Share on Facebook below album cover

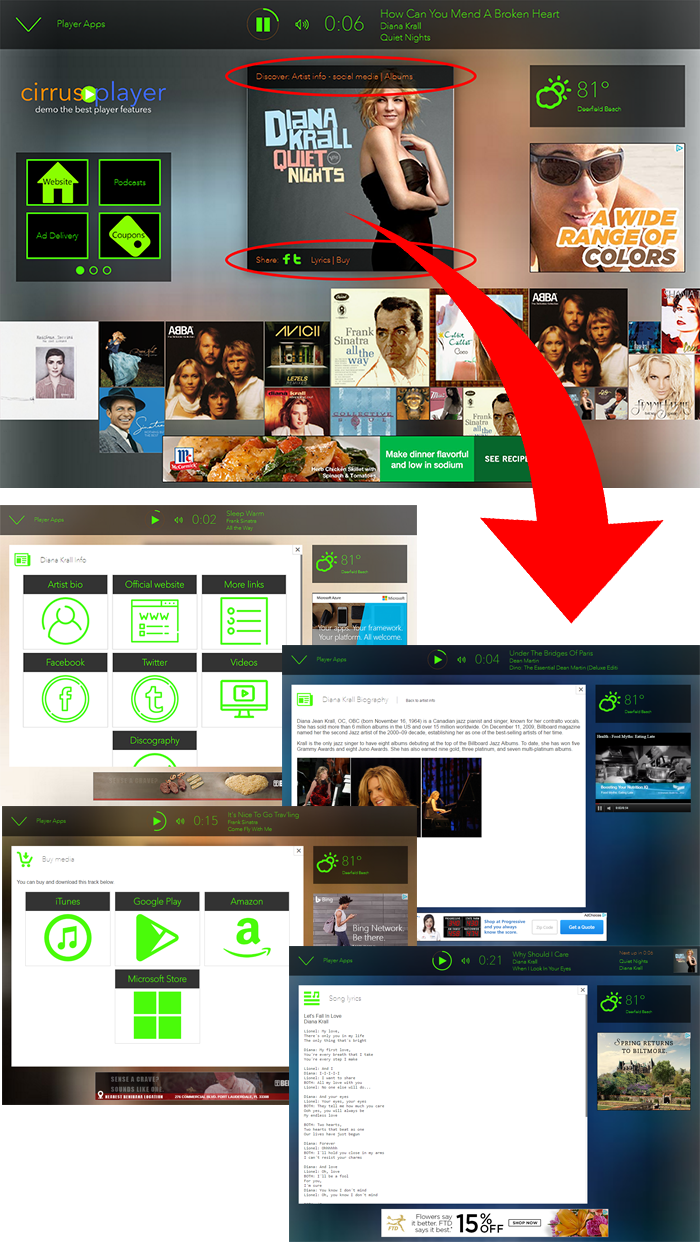286,260
